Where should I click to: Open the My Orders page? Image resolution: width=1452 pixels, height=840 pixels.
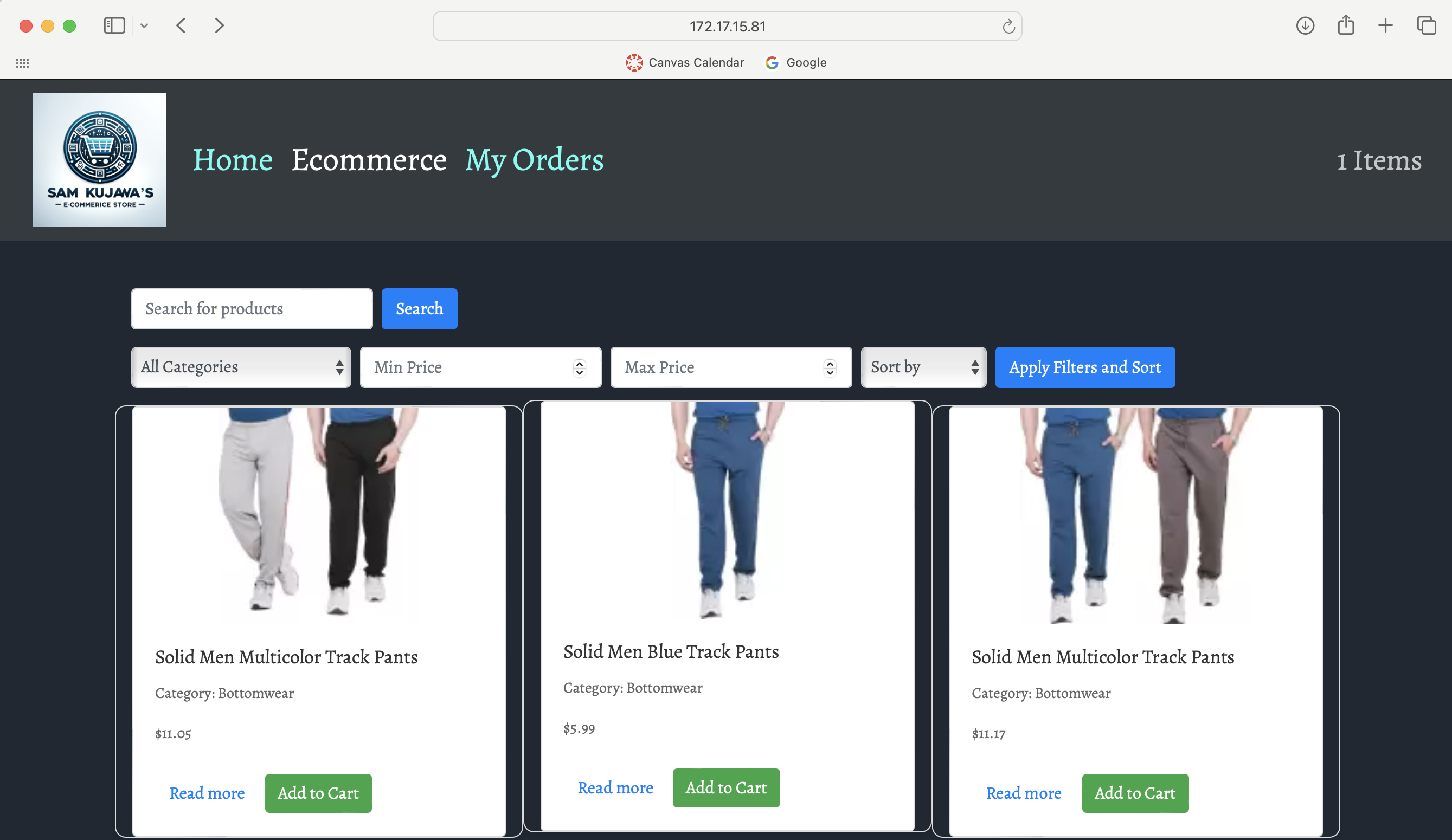pos(534,159)
